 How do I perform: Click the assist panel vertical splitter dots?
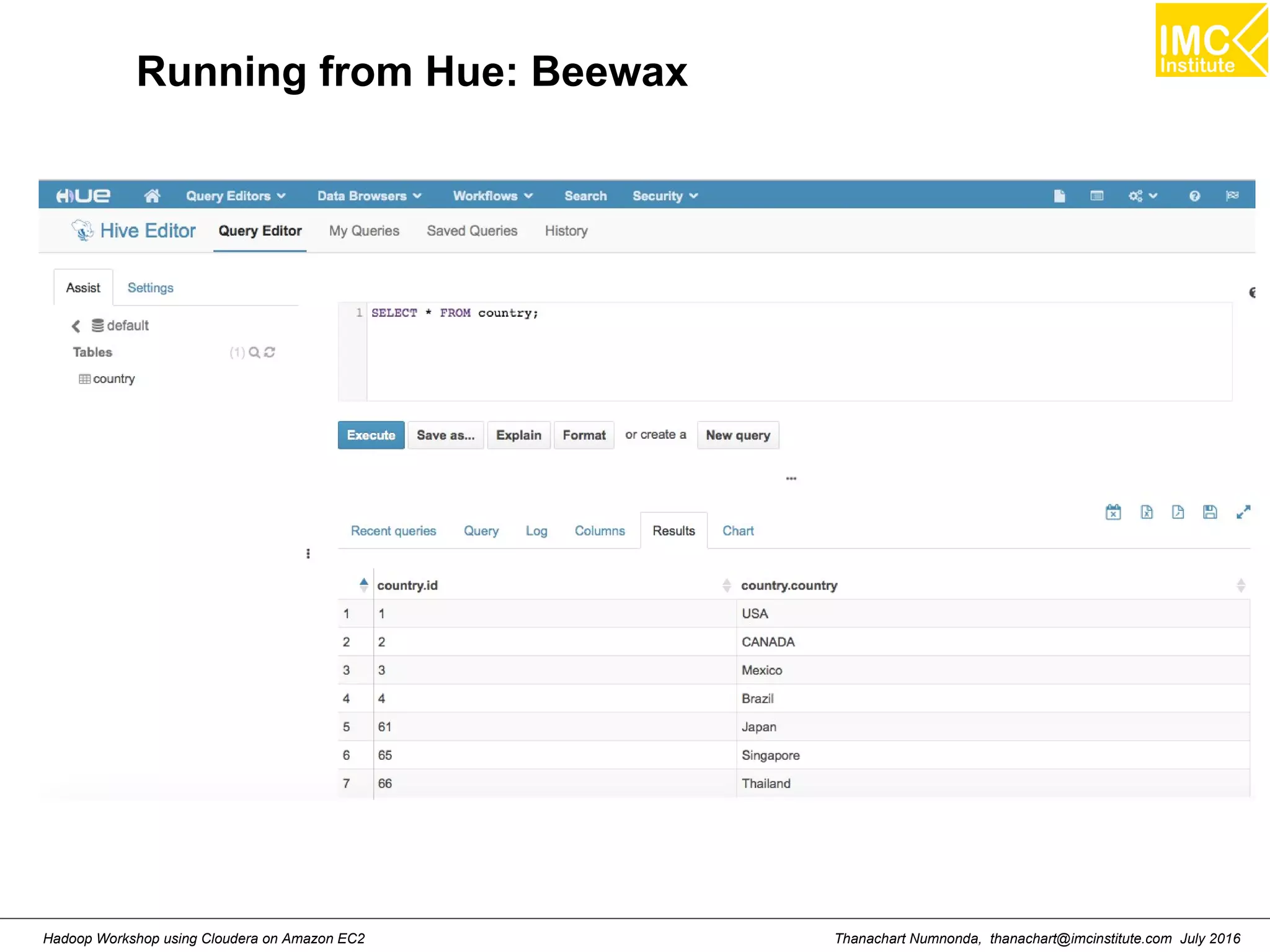click(x=308, y=553)
